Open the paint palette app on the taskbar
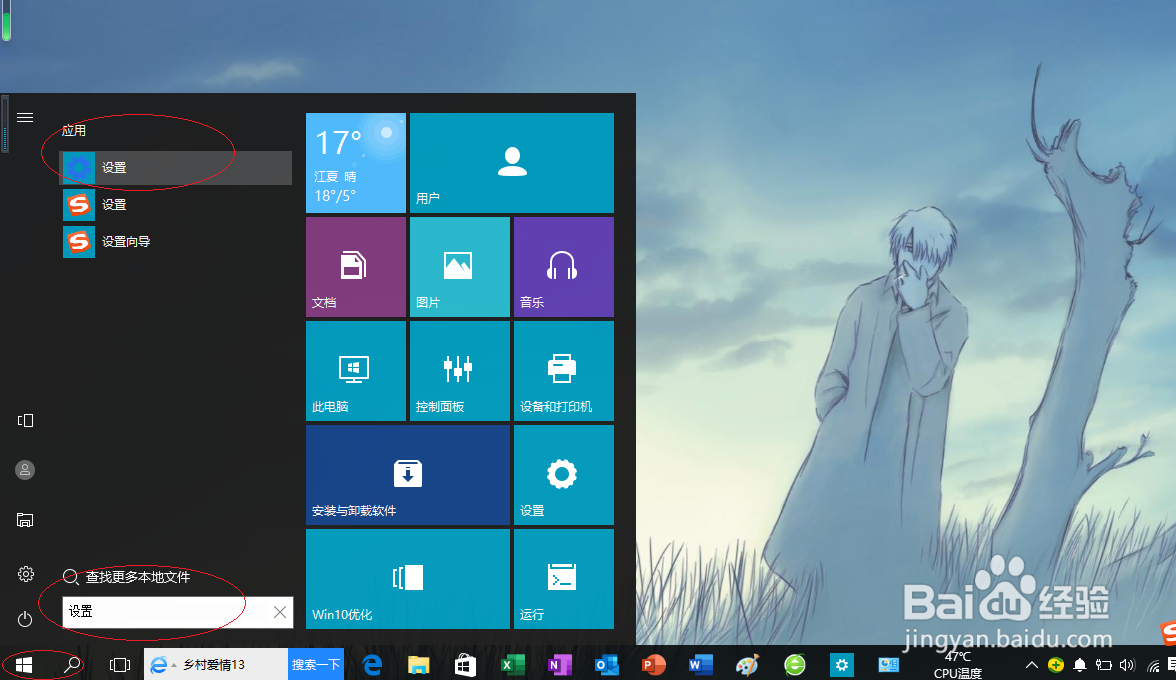This screenshot has height=680, width=1176. click(x=748, y=664)
